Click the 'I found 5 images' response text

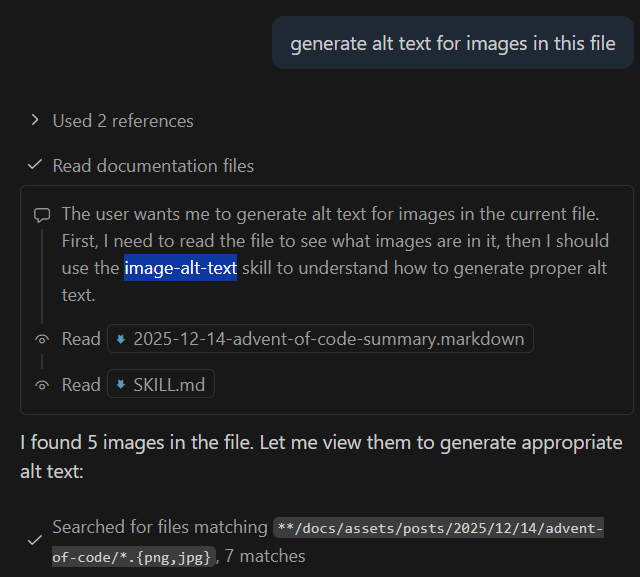[x=320, y=456]
